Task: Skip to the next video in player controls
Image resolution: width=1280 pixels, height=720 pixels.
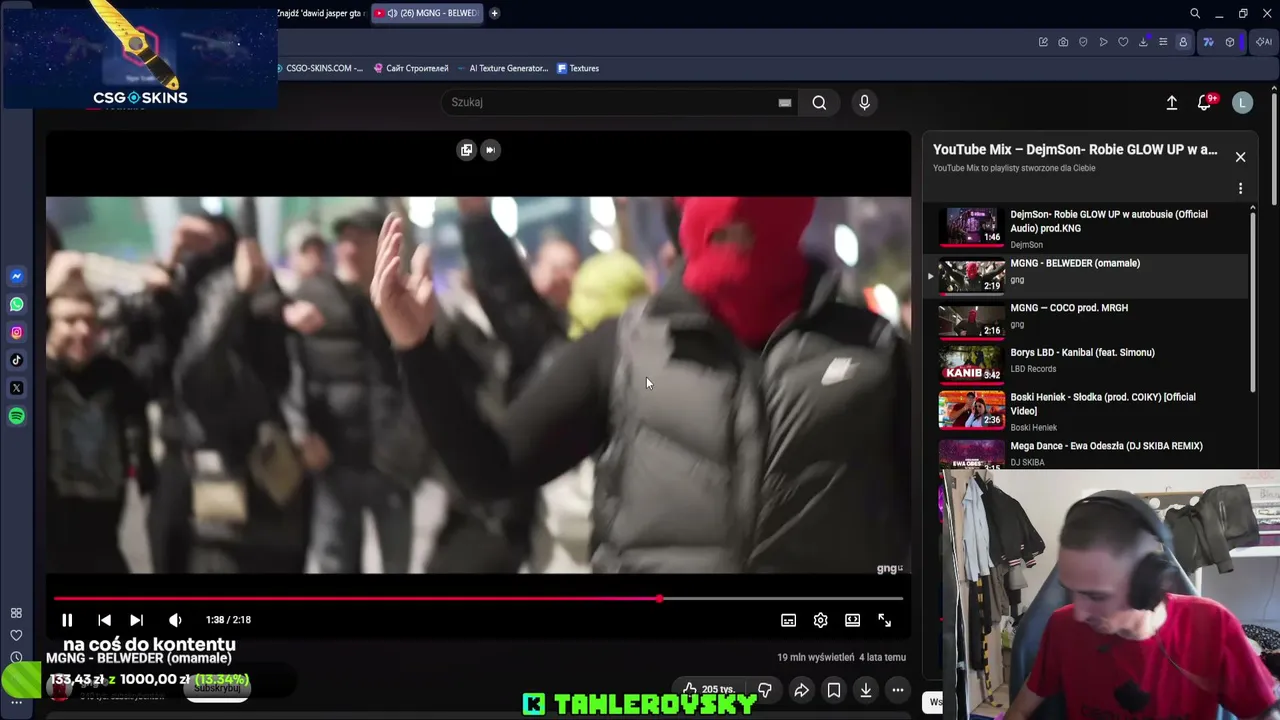Action: click(137, 620)
